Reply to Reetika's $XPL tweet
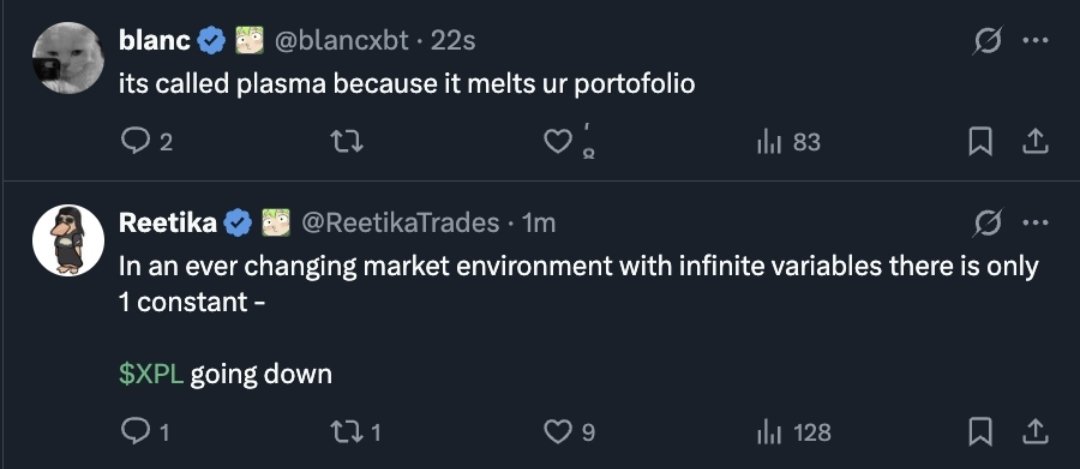The width and height of the screenshot is (1080, 469). click(x=134, y=432)
